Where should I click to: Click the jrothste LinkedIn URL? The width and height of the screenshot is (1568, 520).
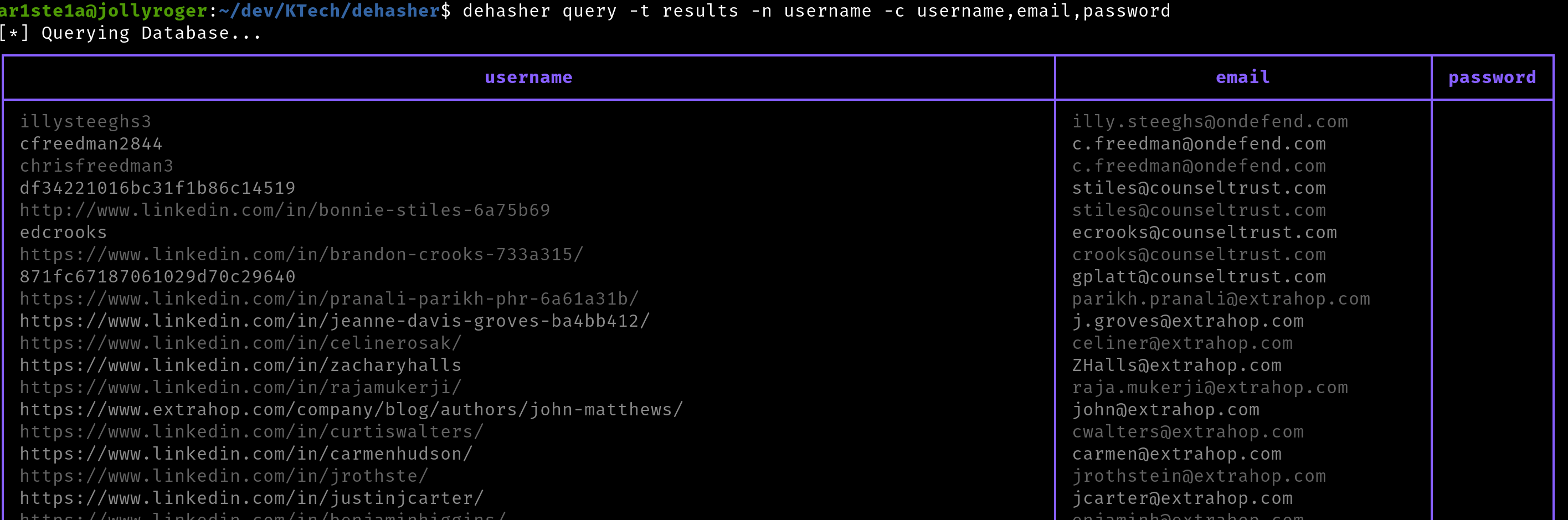[x=224, y=476]
